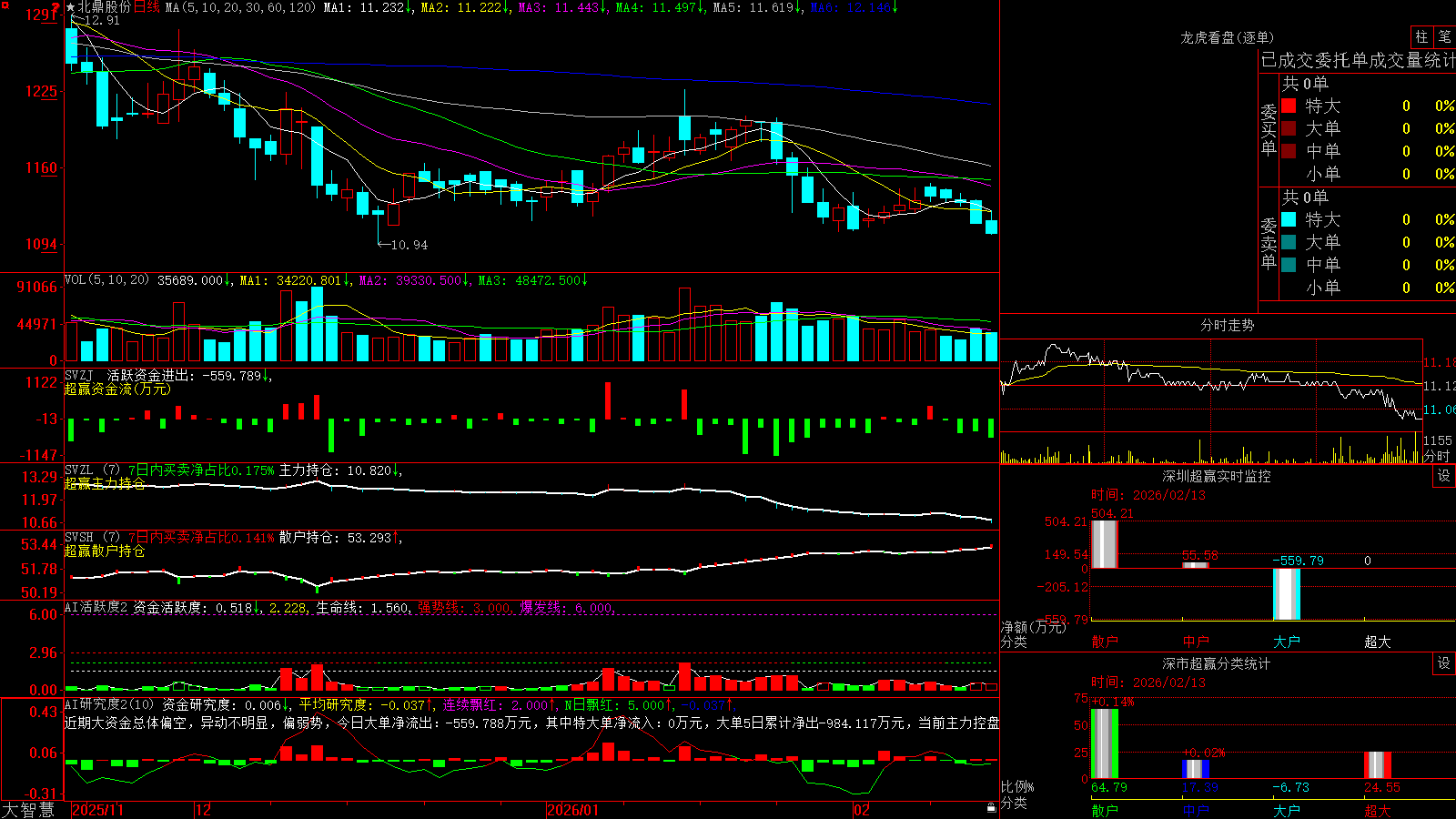1456x819 pixels.
Task: Jump to the 2025/11 date marker
Action: [x=97, y=810]
